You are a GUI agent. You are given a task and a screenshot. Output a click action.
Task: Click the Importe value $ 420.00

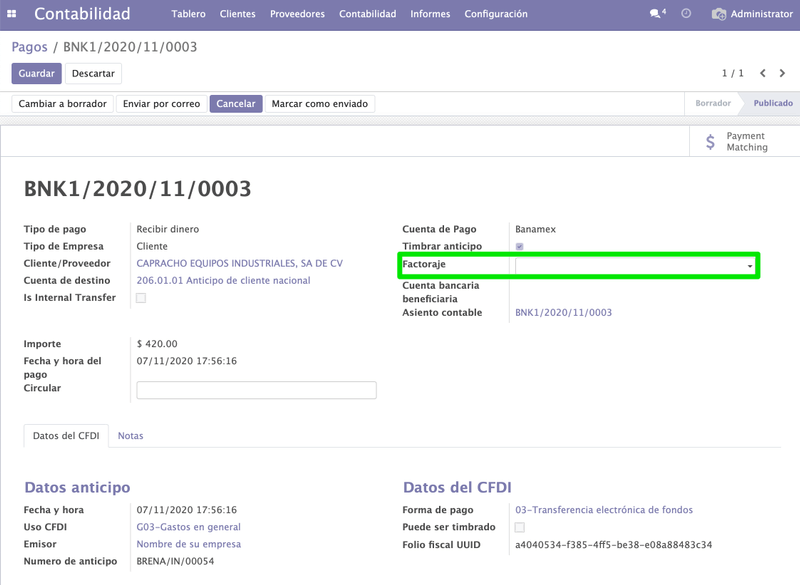[157, 344]
